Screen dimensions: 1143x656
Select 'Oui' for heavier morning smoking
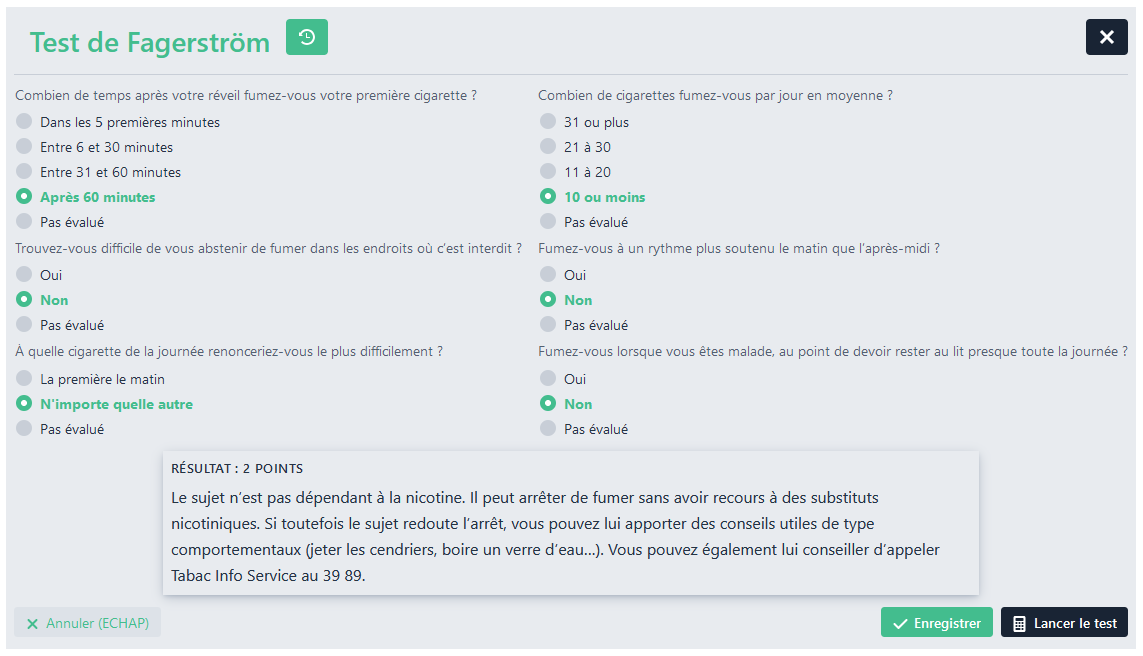[548, 275]
